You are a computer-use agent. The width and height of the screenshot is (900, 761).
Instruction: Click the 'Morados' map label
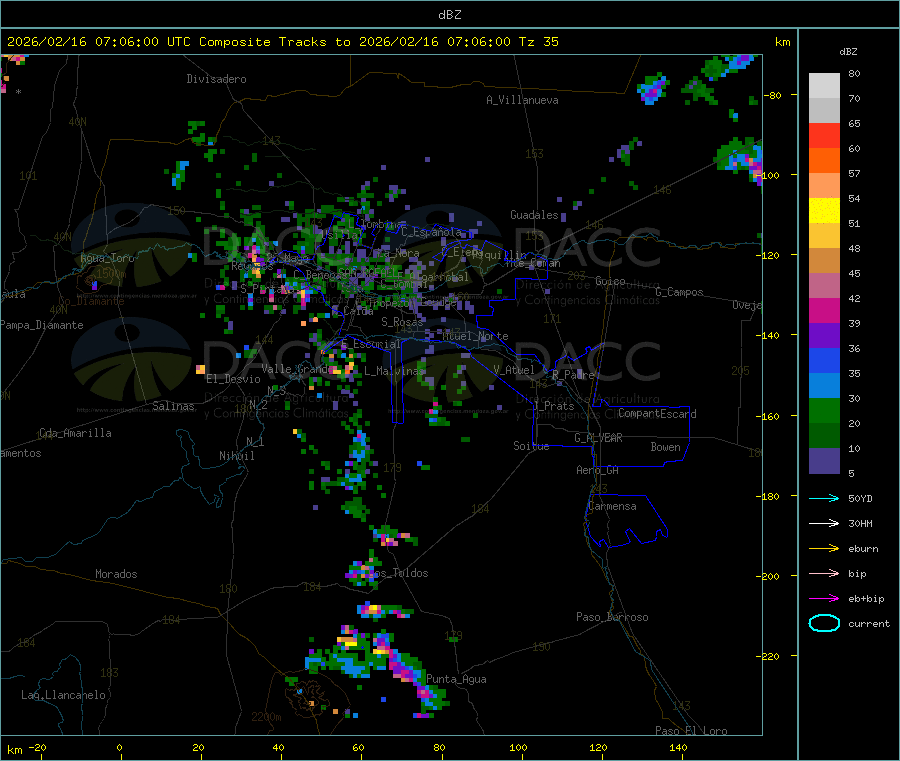click(x=116, y=574)
